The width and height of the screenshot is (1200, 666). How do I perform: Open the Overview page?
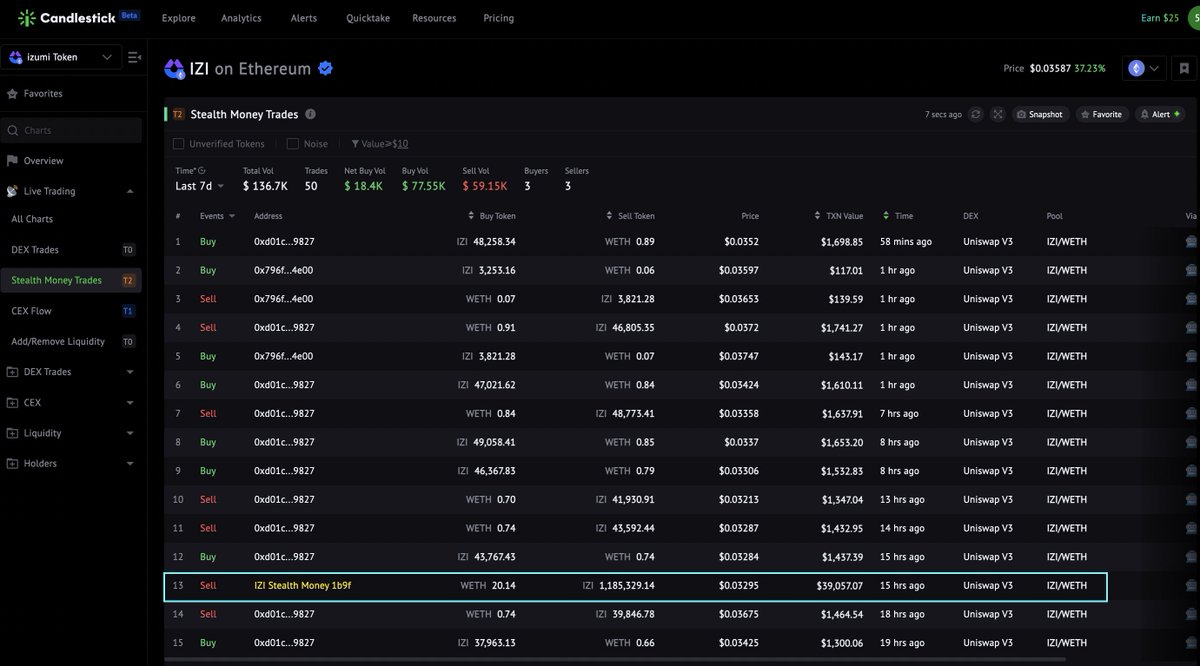[x=43, y=161]
